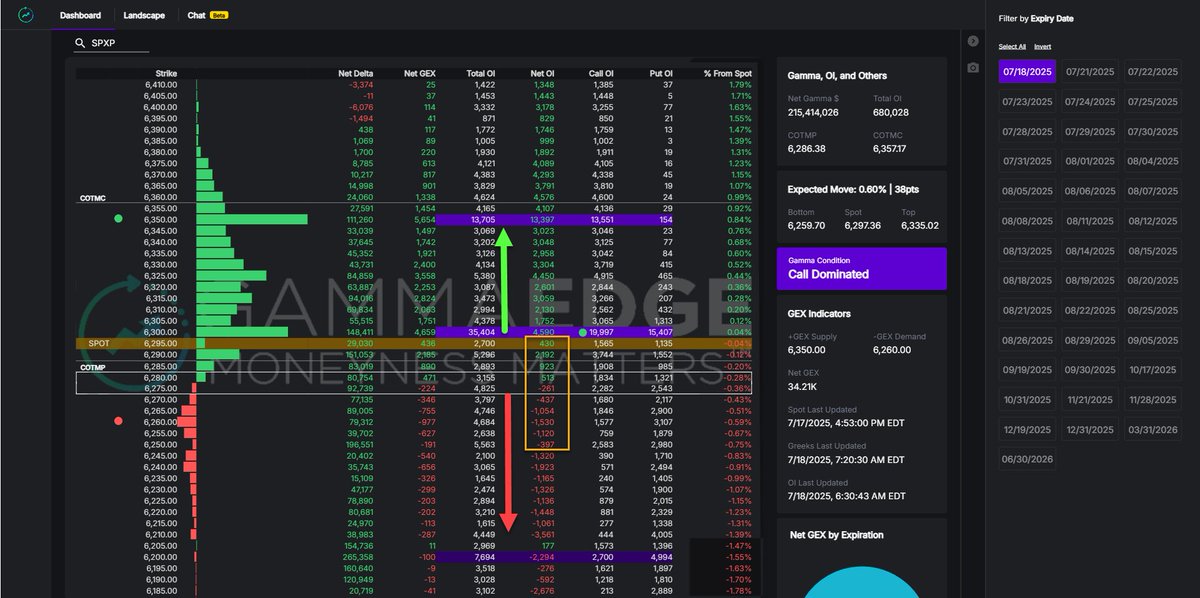Click the 6,350.00 strike cell
Viewport: 1200px width, 598px height.
click(x=161, y=219)
